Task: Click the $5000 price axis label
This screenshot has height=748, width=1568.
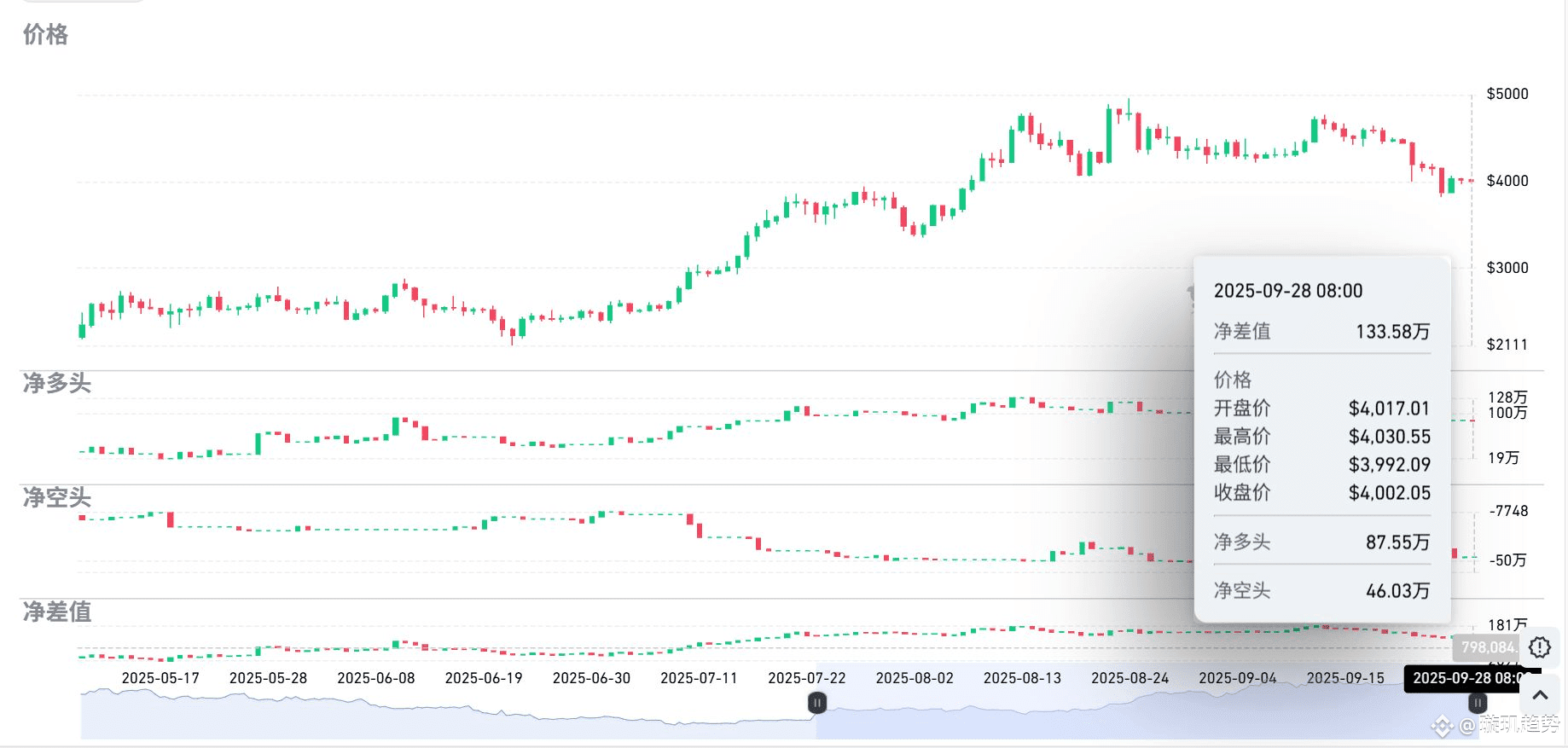Action: 1507,94
